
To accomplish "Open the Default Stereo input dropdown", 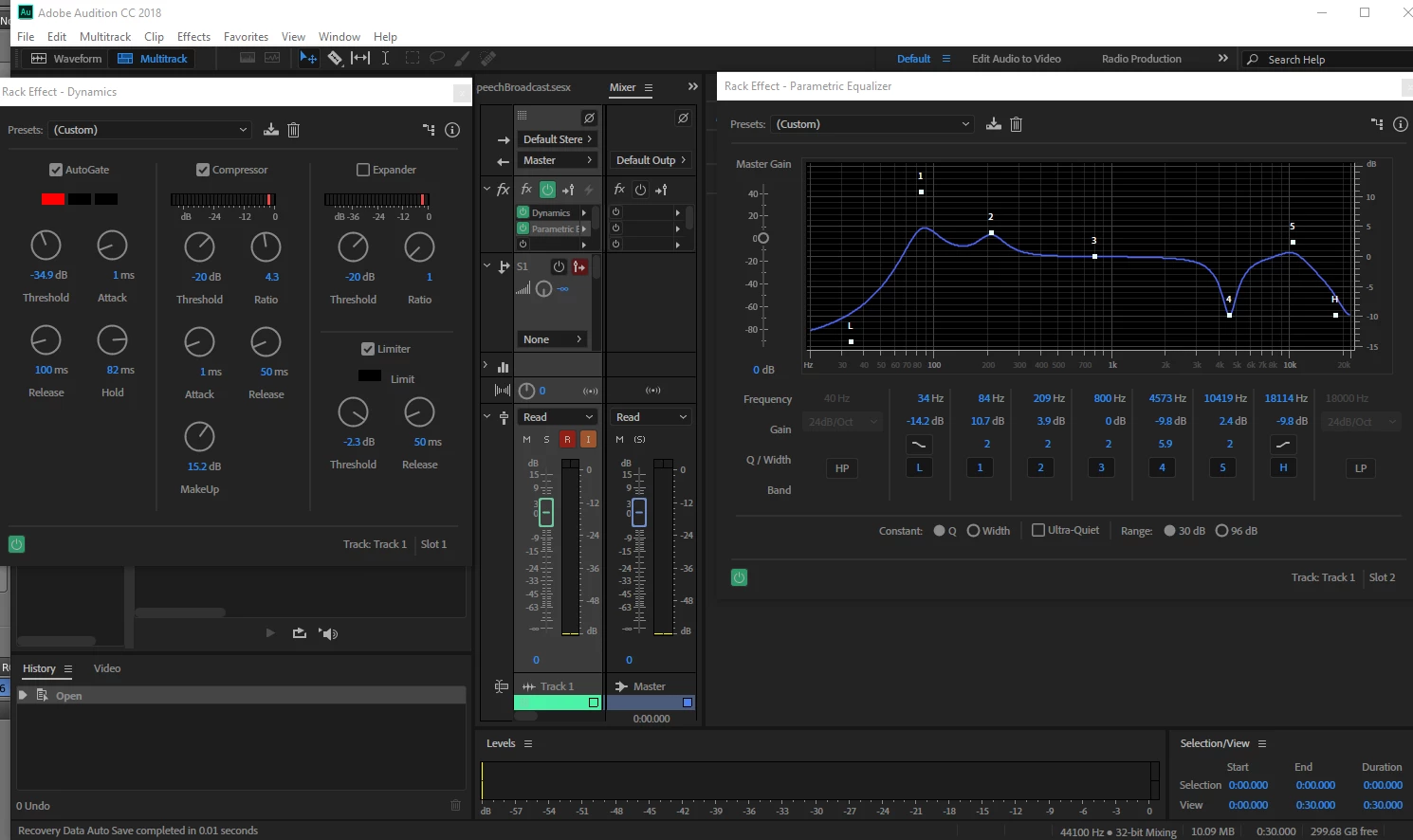I will click(558, 139).
